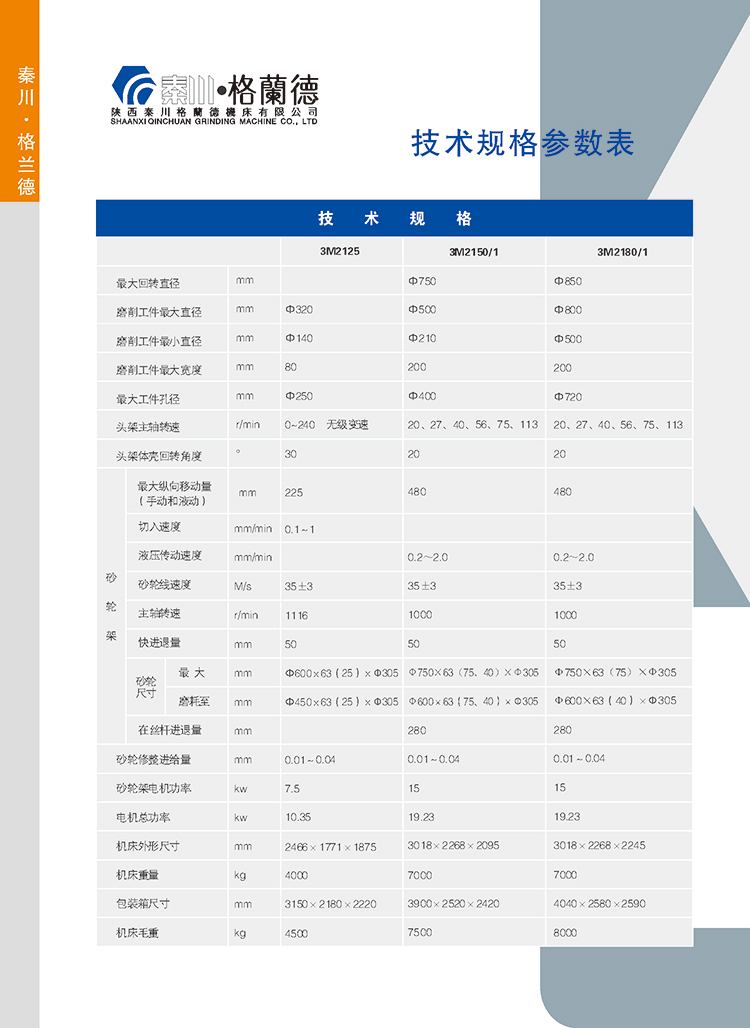
Task: Click the row label 机床毛重
Action: 138,932
